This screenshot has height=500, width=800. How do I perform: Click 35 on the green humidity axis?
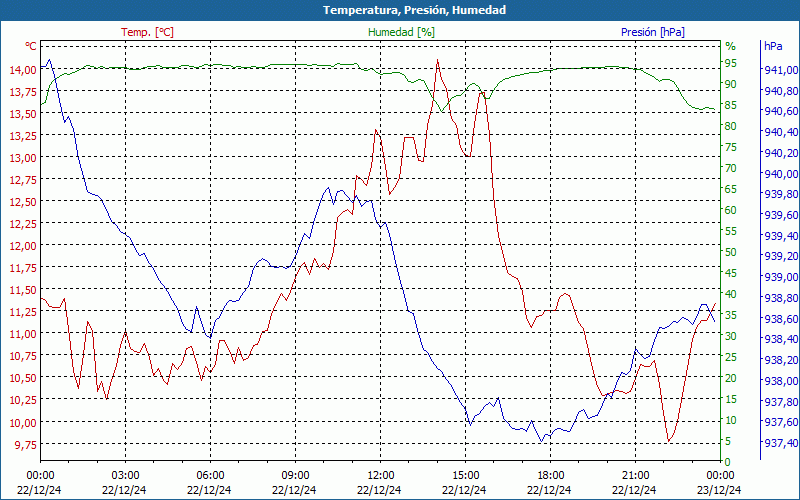coord(731,315)
